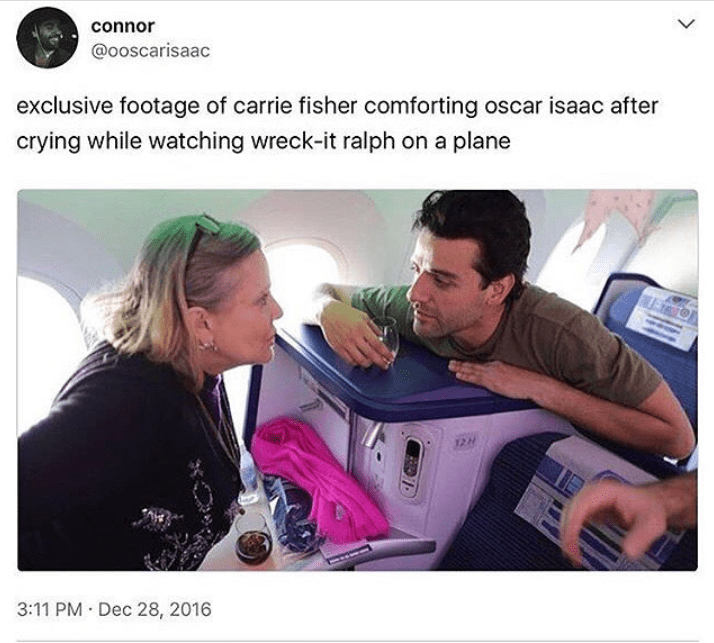Click the seat remote control panel in photo

[412, 464]
